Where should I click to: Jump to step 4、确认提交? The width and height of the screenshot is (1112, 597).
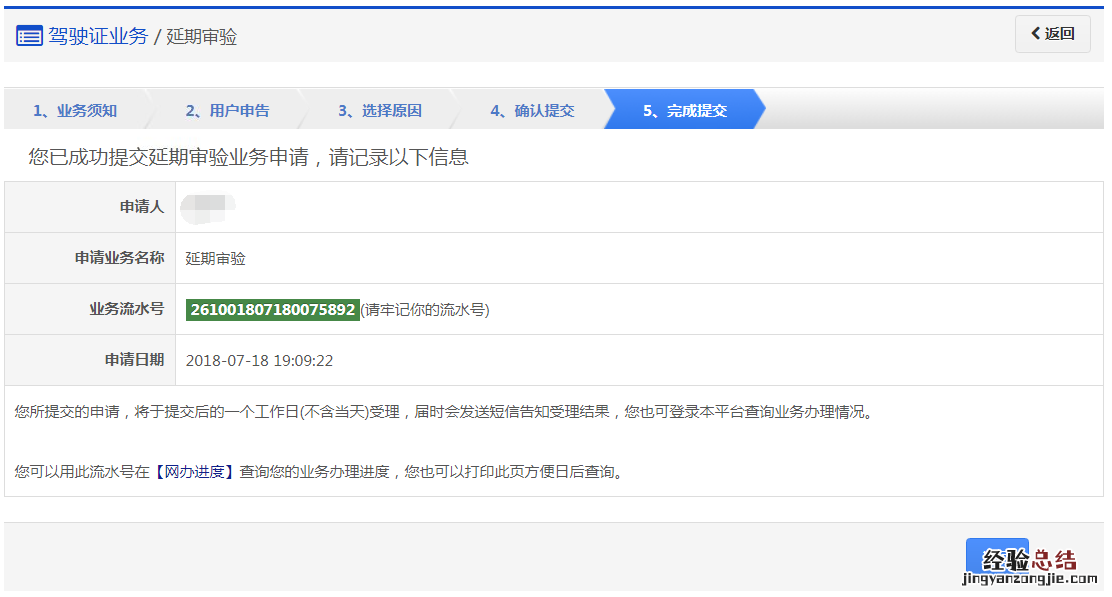(x=532, y=110)
